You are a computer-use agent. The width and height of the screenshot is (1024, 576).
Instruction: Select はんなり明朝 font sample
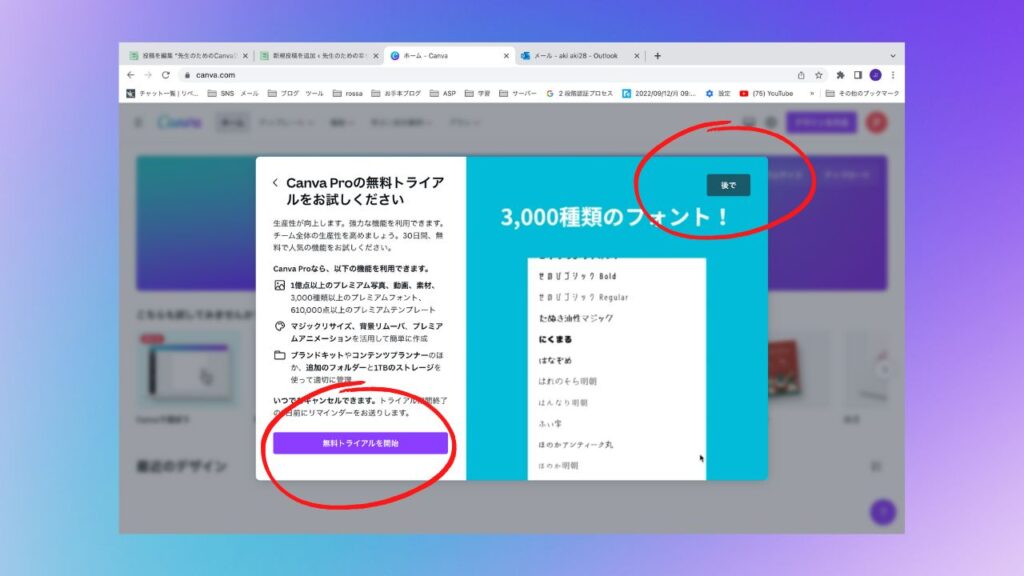tap(563, 403)
